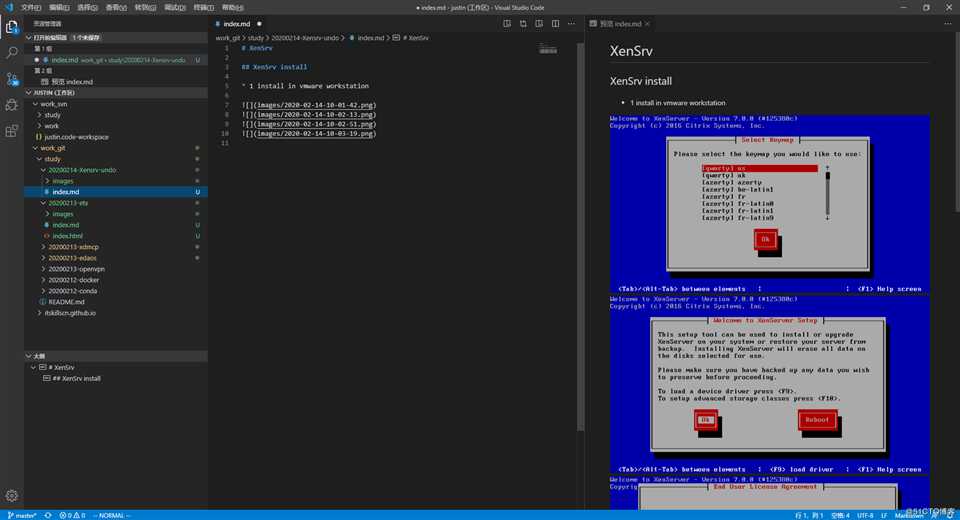This screenshot has width=960, height=520.
Task: Open preview pane more actions menu
Action: (x=948, y=24)
